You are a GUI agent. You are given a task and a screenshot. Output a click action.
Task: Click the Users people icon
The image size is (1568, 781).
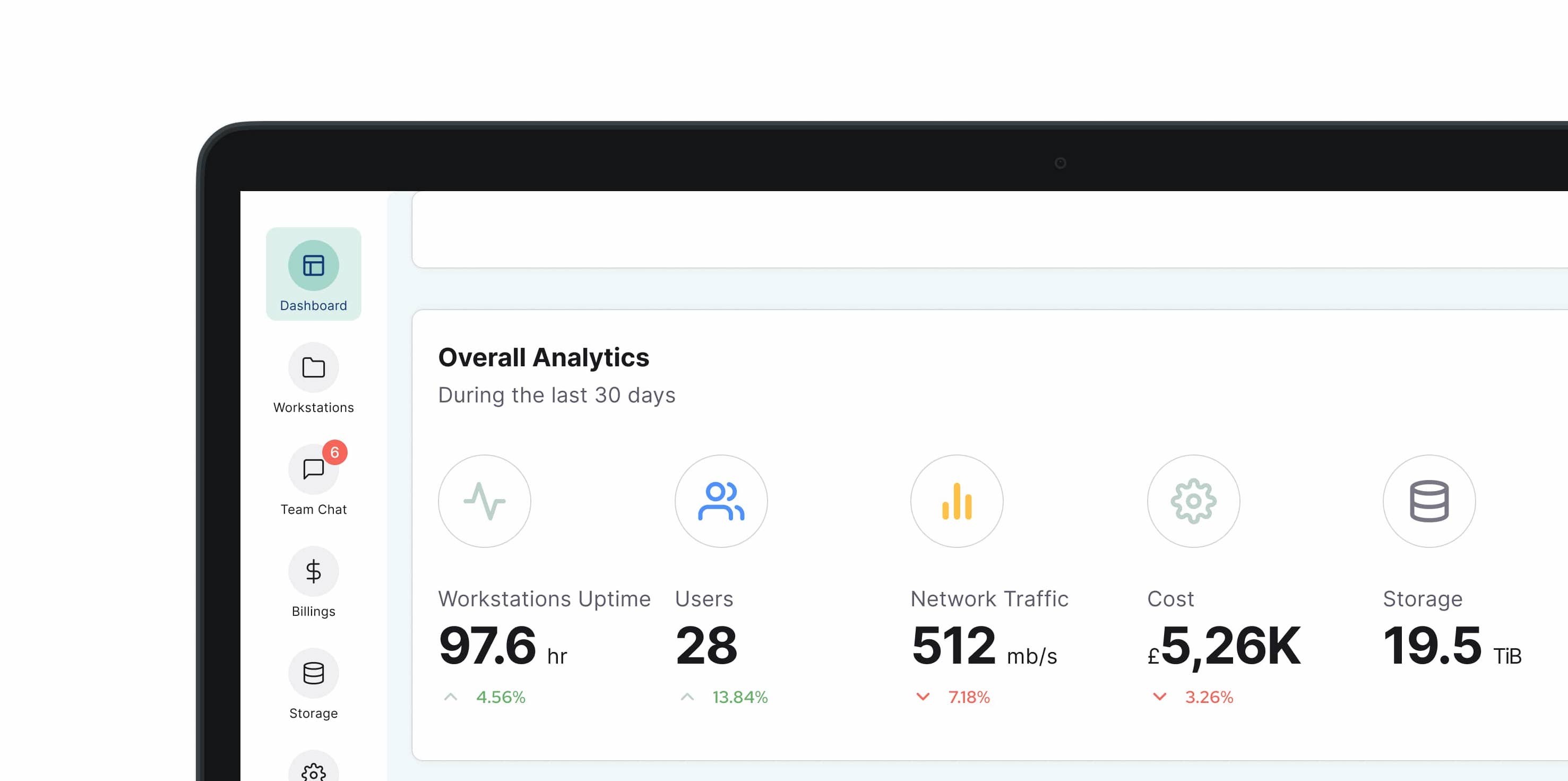click(x=721, y=501)
